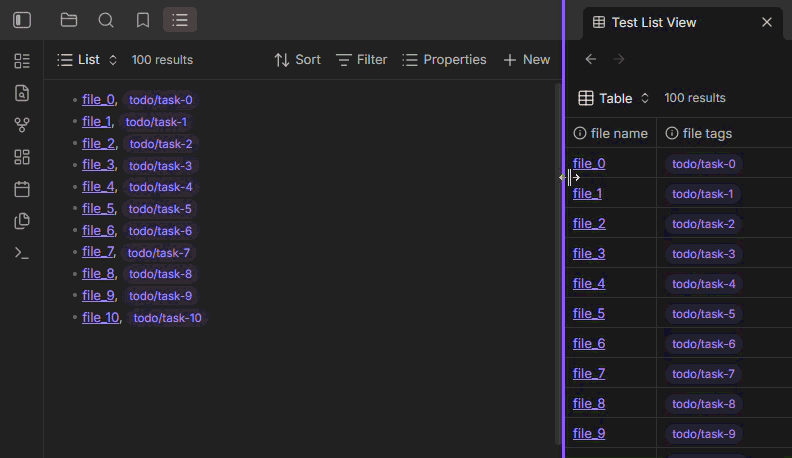Viewport: 792px width, 458px height.
Task: Open daily note calendar icon
Action: pyautogui.click(x=22, y=189)
